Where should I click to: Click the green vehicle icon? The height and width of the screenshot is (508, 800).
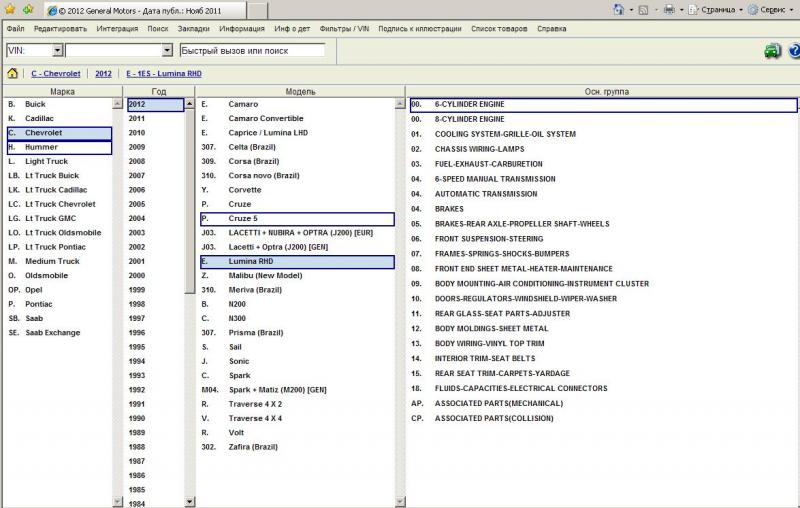(771, 51)
